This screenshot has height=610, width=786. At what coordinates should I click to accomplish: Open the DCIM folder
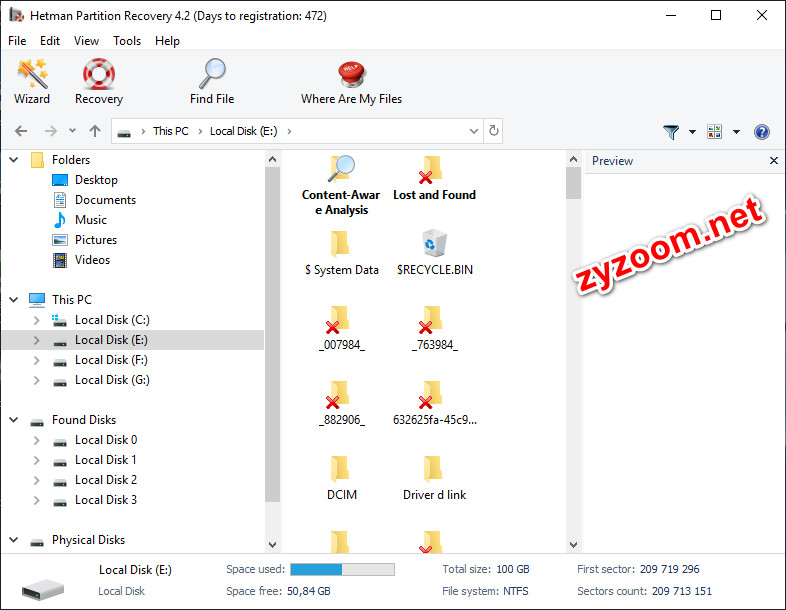341,478
